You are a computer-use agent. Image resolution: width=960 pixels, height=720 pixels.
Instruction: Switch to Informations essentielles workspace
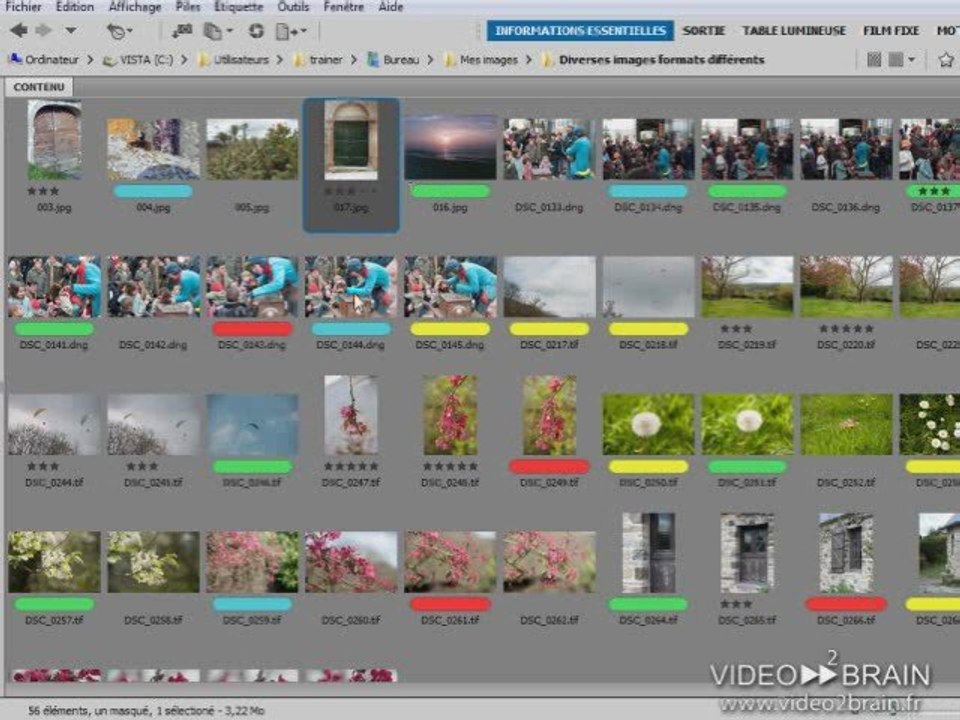(580, 31)
